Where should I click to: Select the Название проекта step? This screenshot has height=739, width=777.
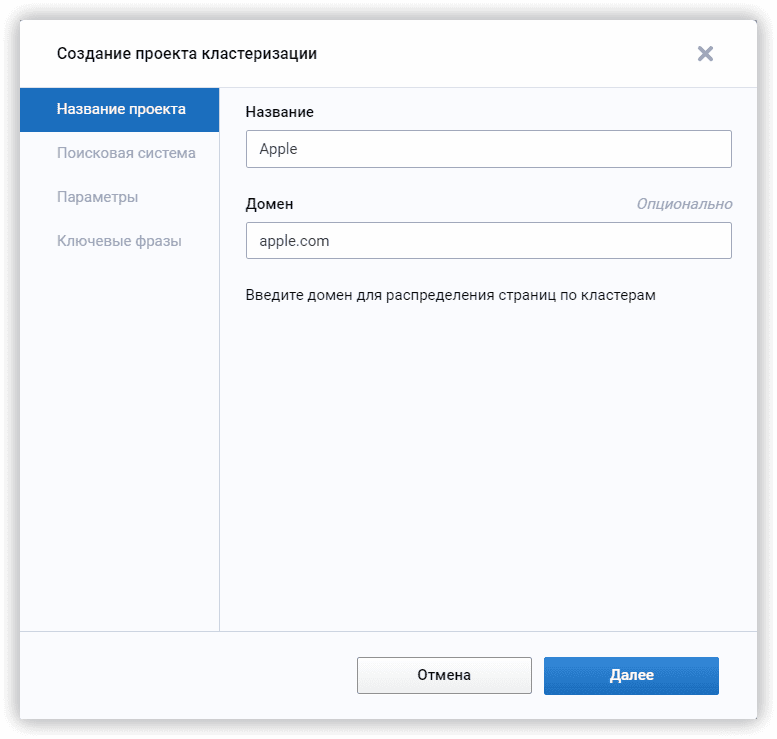click(119, 110)
